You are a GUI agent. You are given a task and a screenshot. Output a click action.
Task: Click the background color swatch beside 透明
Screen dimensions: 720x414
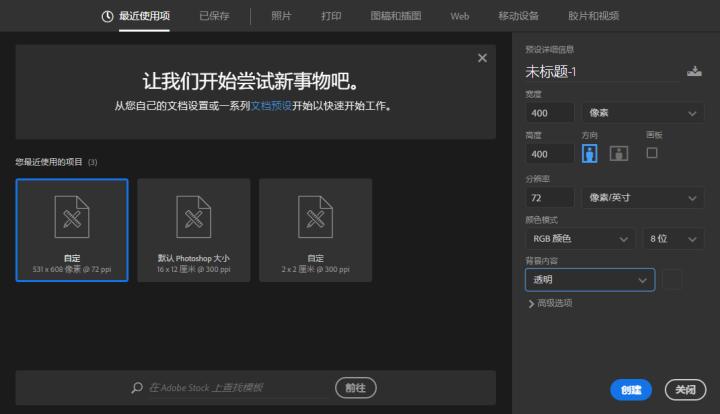672,280
